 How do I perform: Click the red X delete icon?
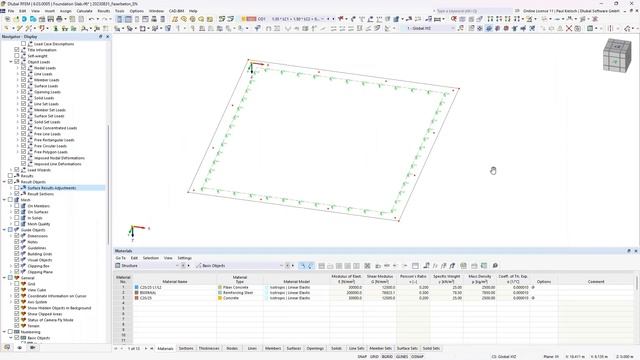[569, 28]
